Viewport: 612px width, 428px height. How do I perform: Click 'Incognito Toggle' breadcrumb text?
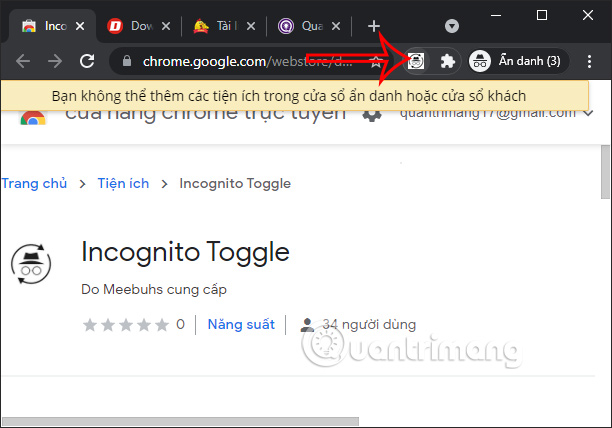[x=235, y=183]
